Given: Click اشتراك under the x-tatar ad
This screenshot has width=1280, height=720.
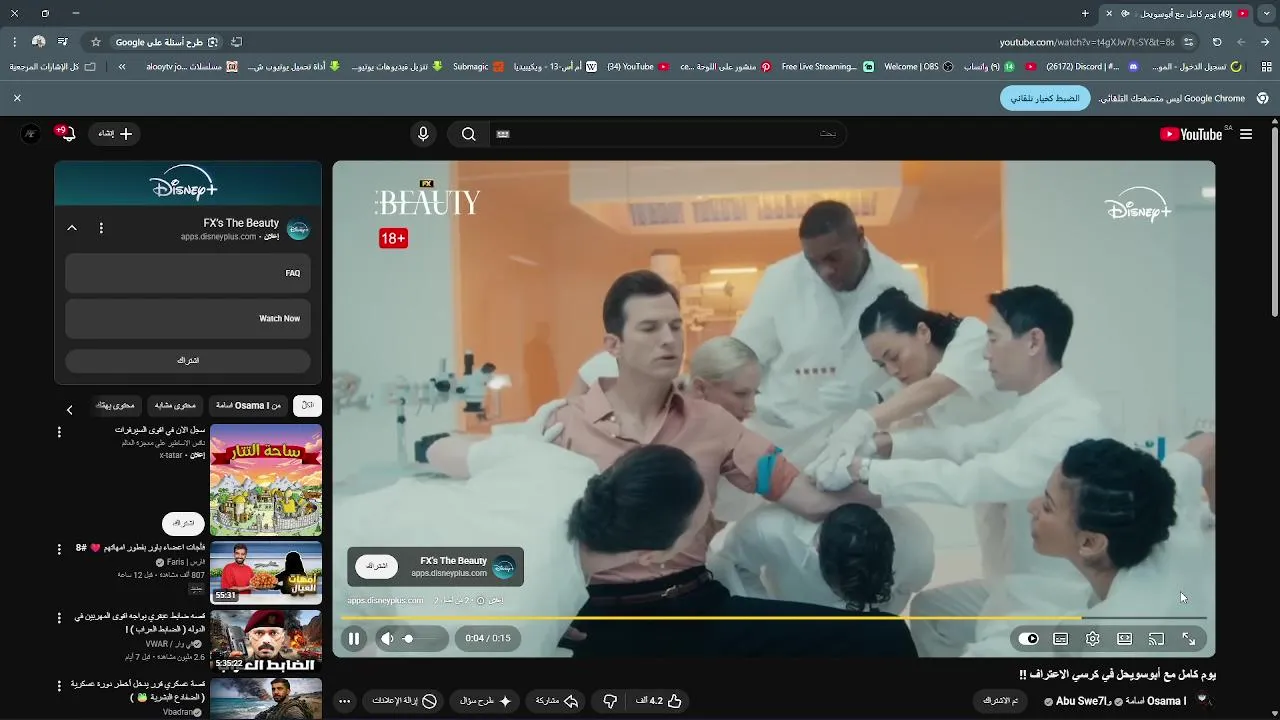Looking at the screenshot, I should point(183,523).
